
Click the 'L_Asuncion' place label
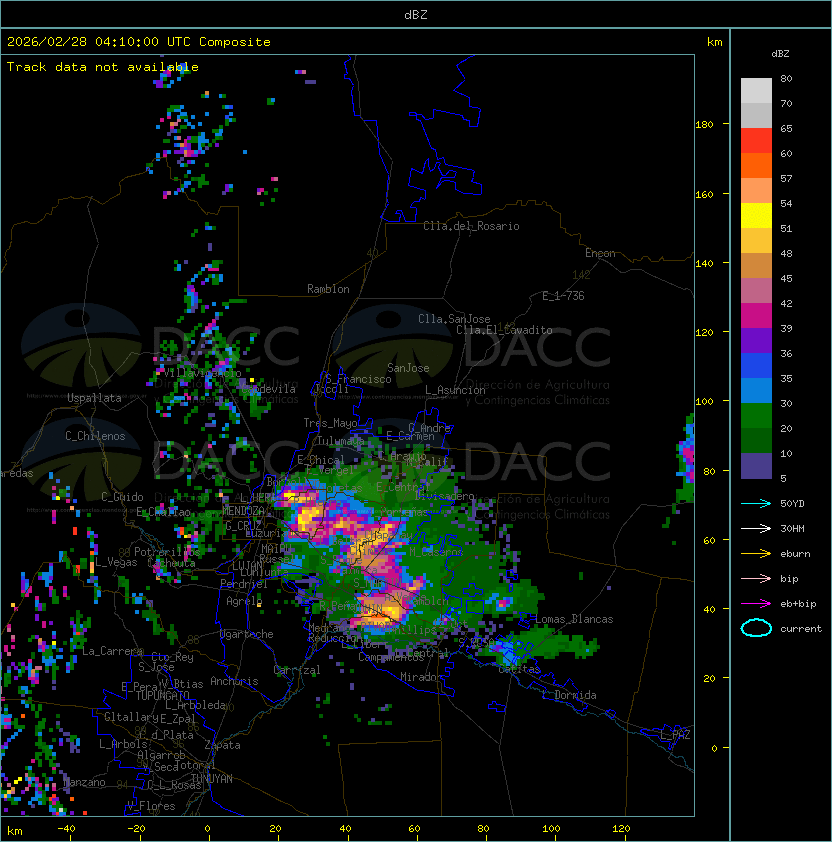455,390
